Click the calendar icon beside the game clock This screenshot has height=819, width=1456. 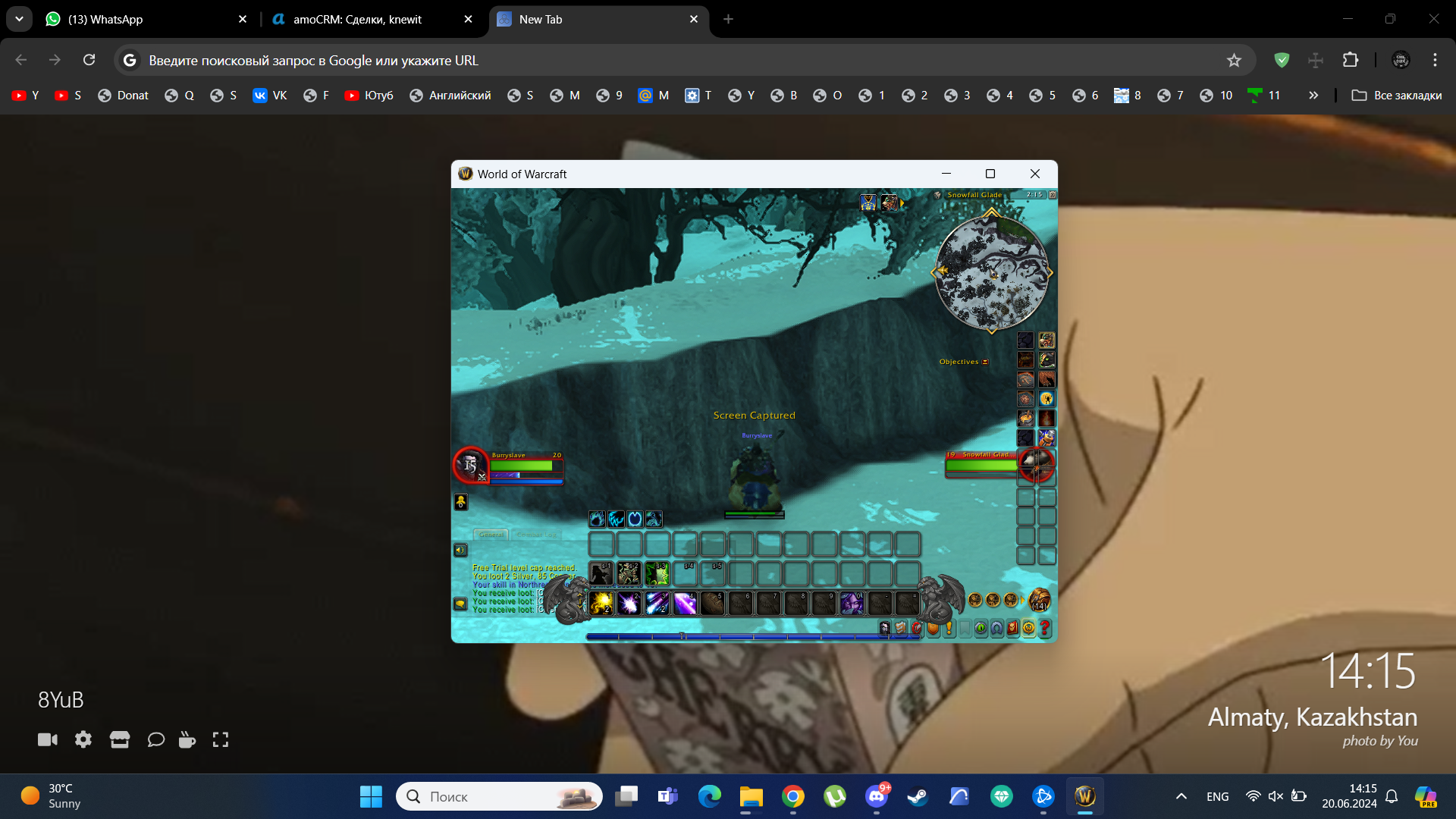pyautogui.click(x=1053, y=195)
